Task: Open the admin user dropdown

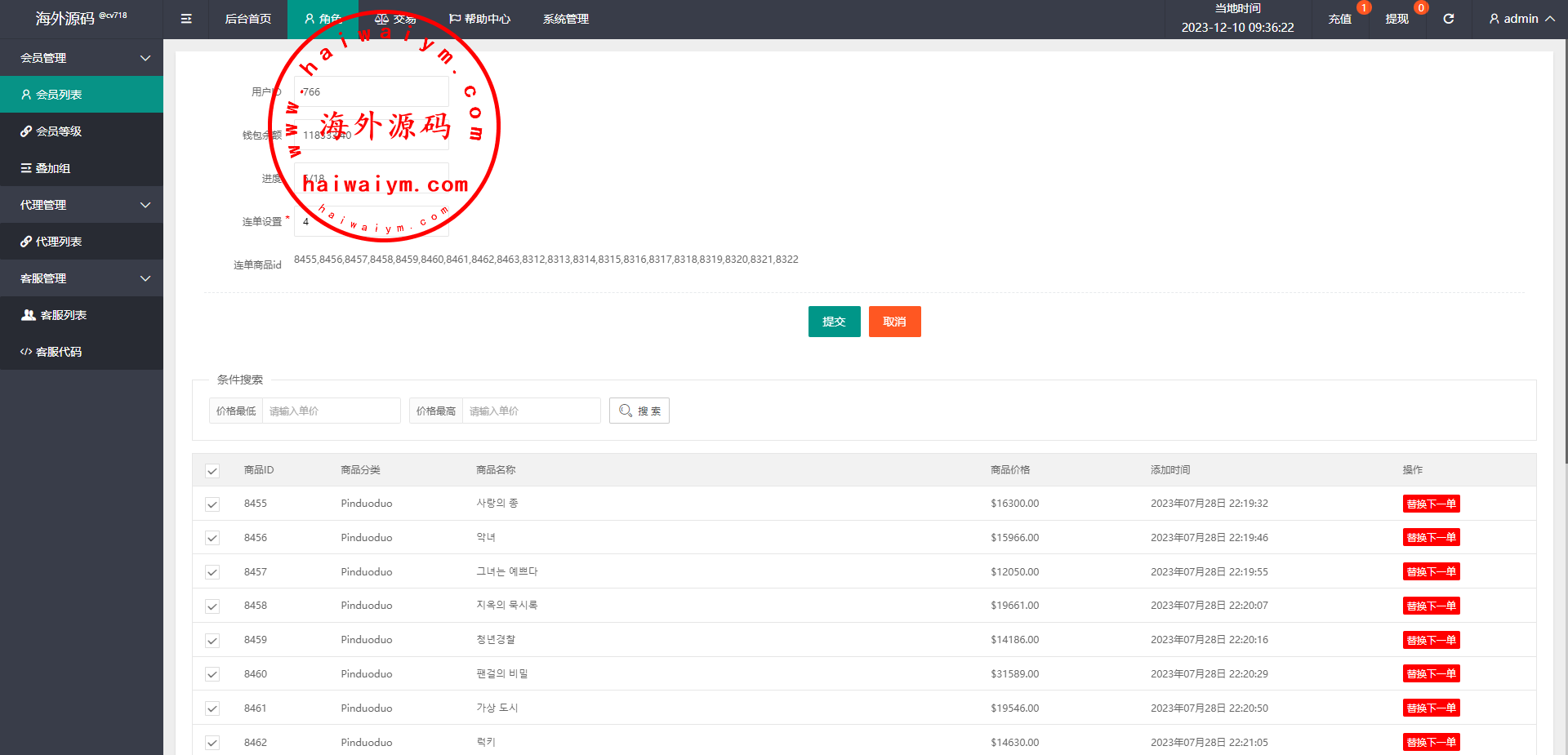Action: 1521,19
